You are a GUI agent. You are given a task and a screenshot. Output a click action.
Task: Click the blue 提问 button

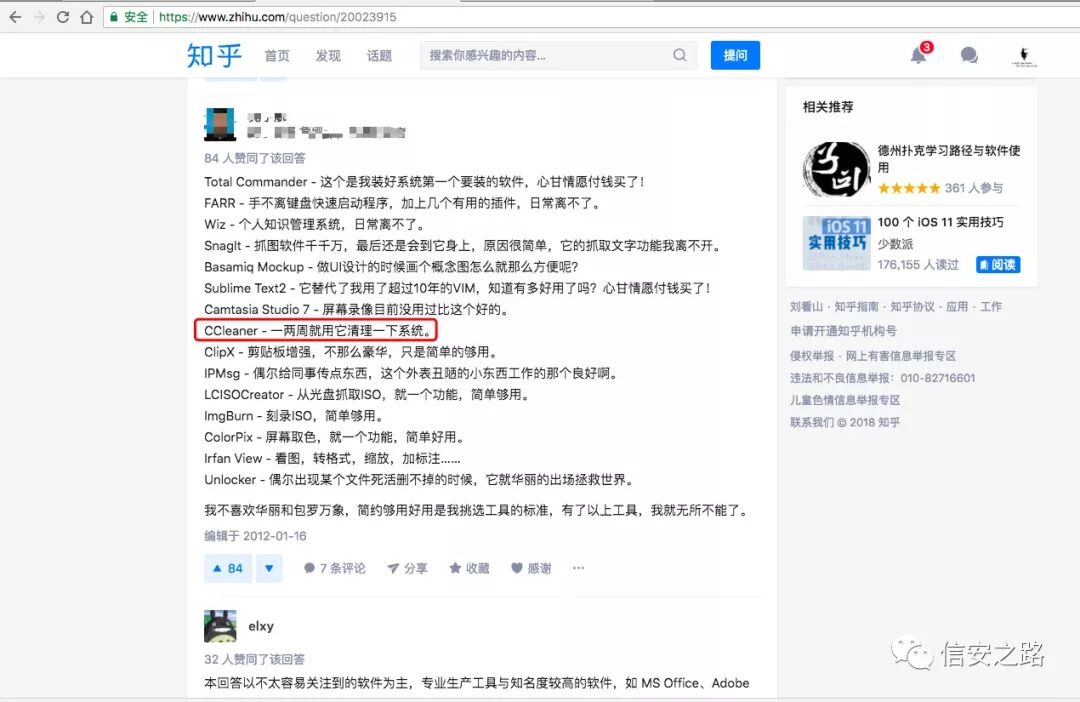[x=735, y=55]
